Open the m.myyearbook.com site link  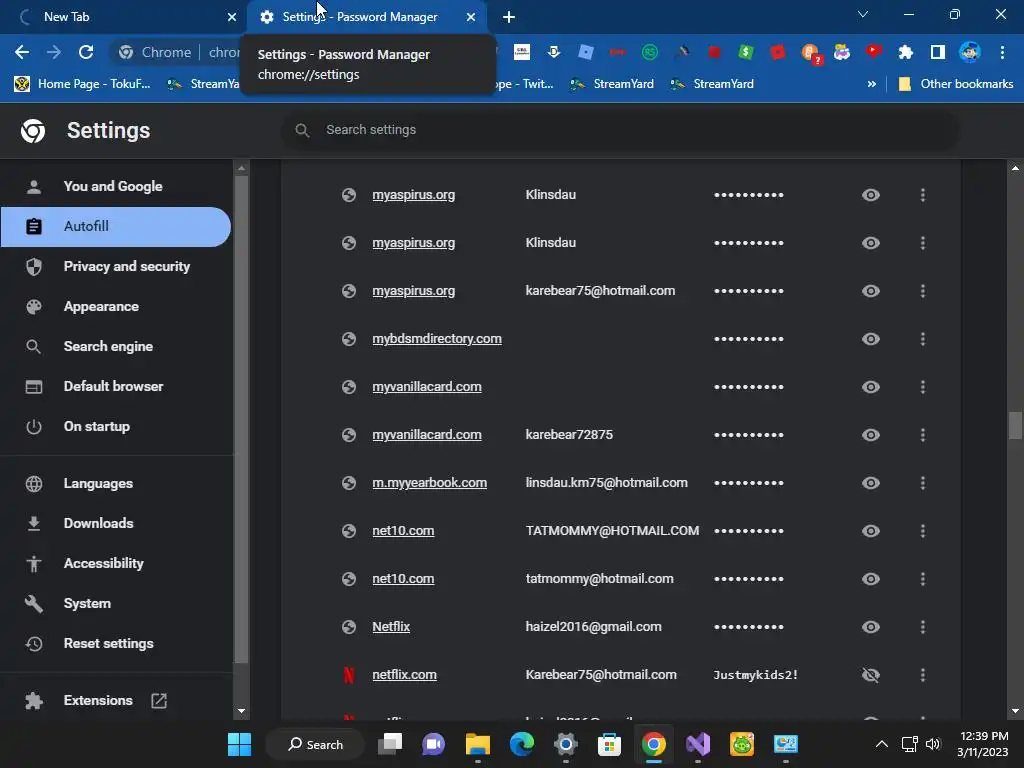430,483
